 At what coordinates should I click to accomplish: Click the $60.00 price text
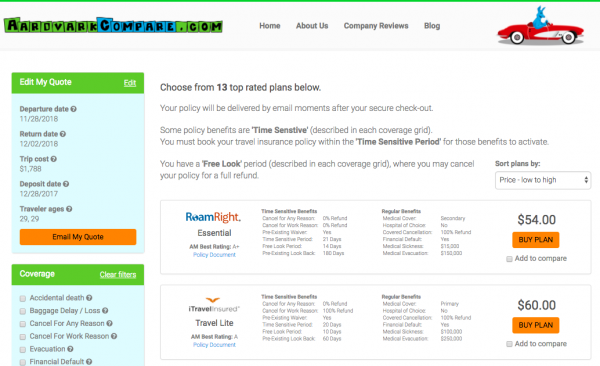pos(536,305)
